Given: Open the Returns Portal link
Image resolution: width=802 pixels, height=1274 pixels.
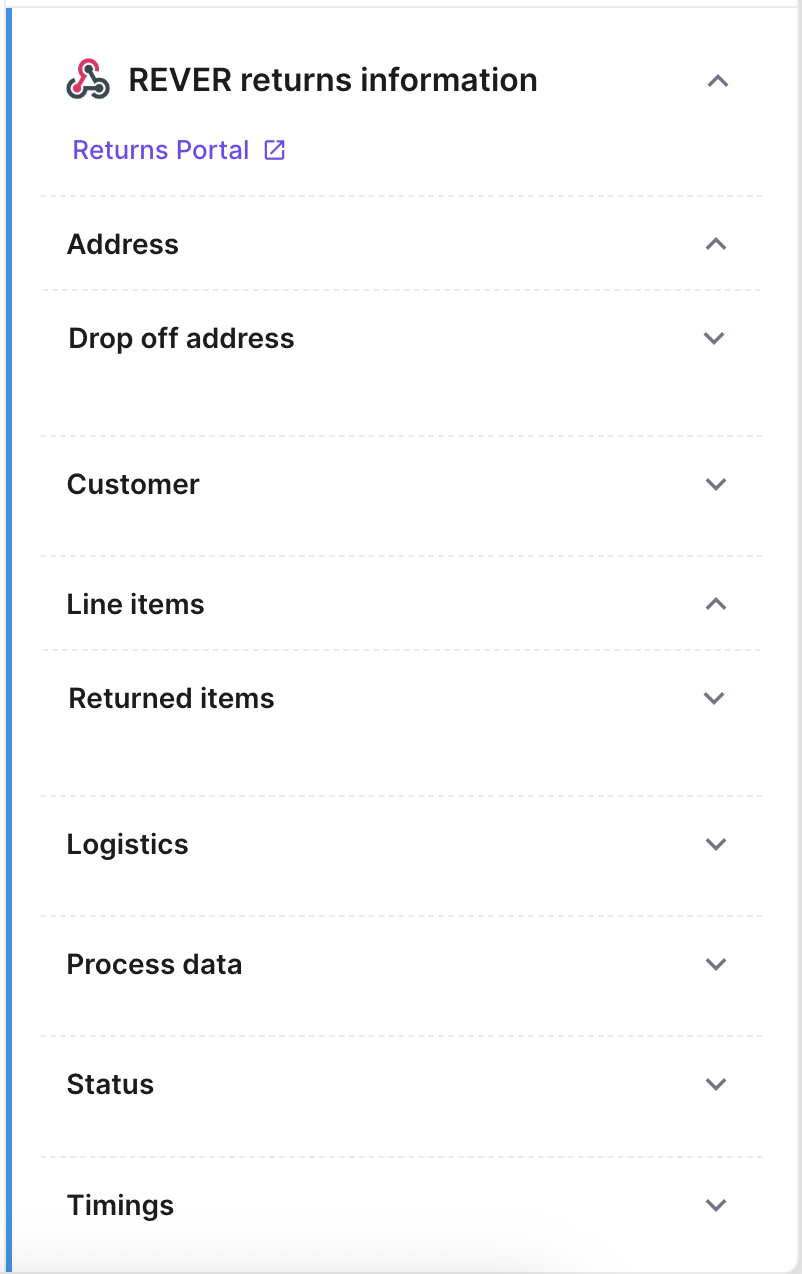Looking at the screenshot, I should tap(161, 150).
